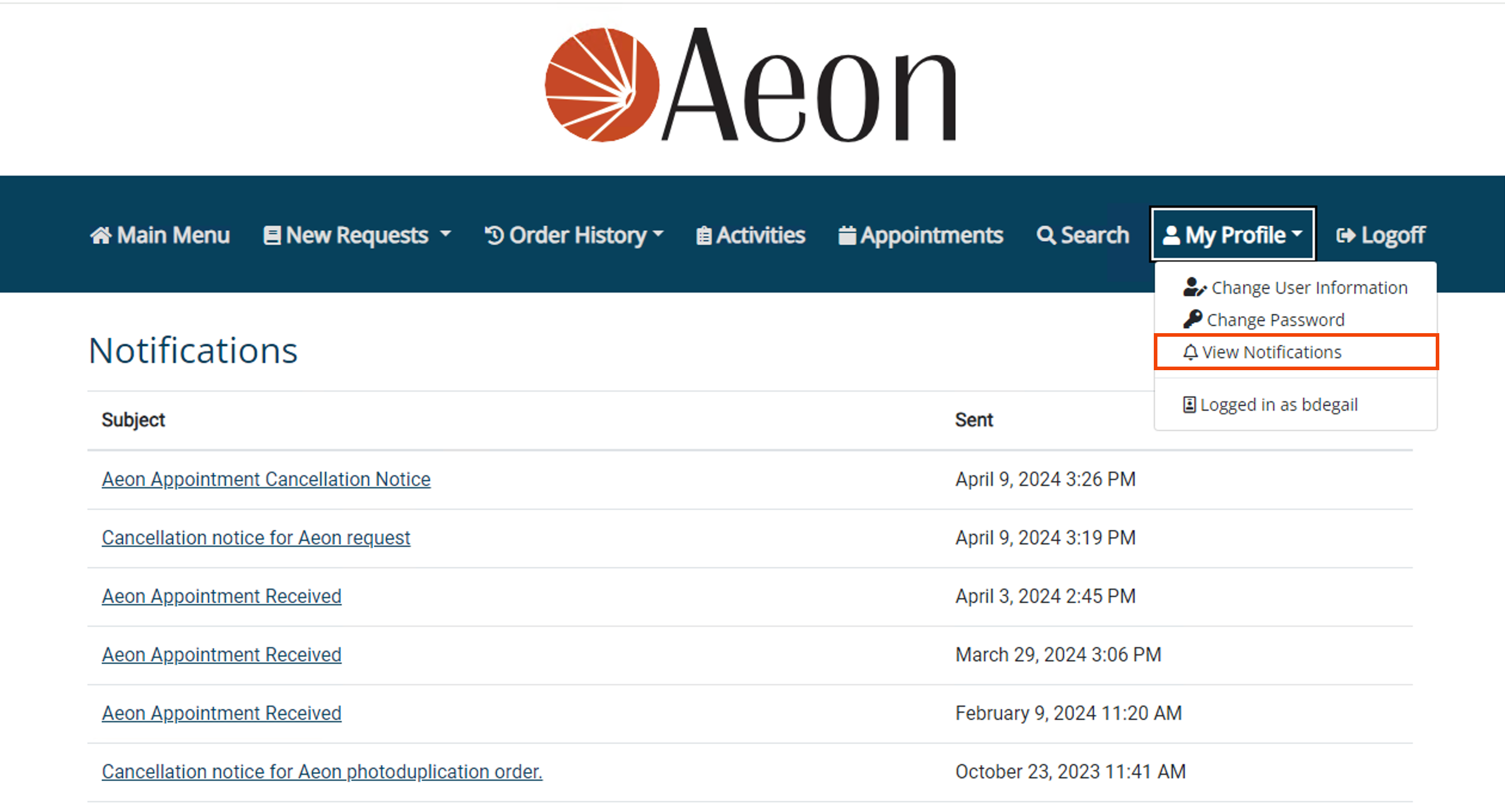The height and width of the screenshot is (812, 1505).
Task: Open the Cancellation notice for Aeon request
Action: click(x=256, y=537)
